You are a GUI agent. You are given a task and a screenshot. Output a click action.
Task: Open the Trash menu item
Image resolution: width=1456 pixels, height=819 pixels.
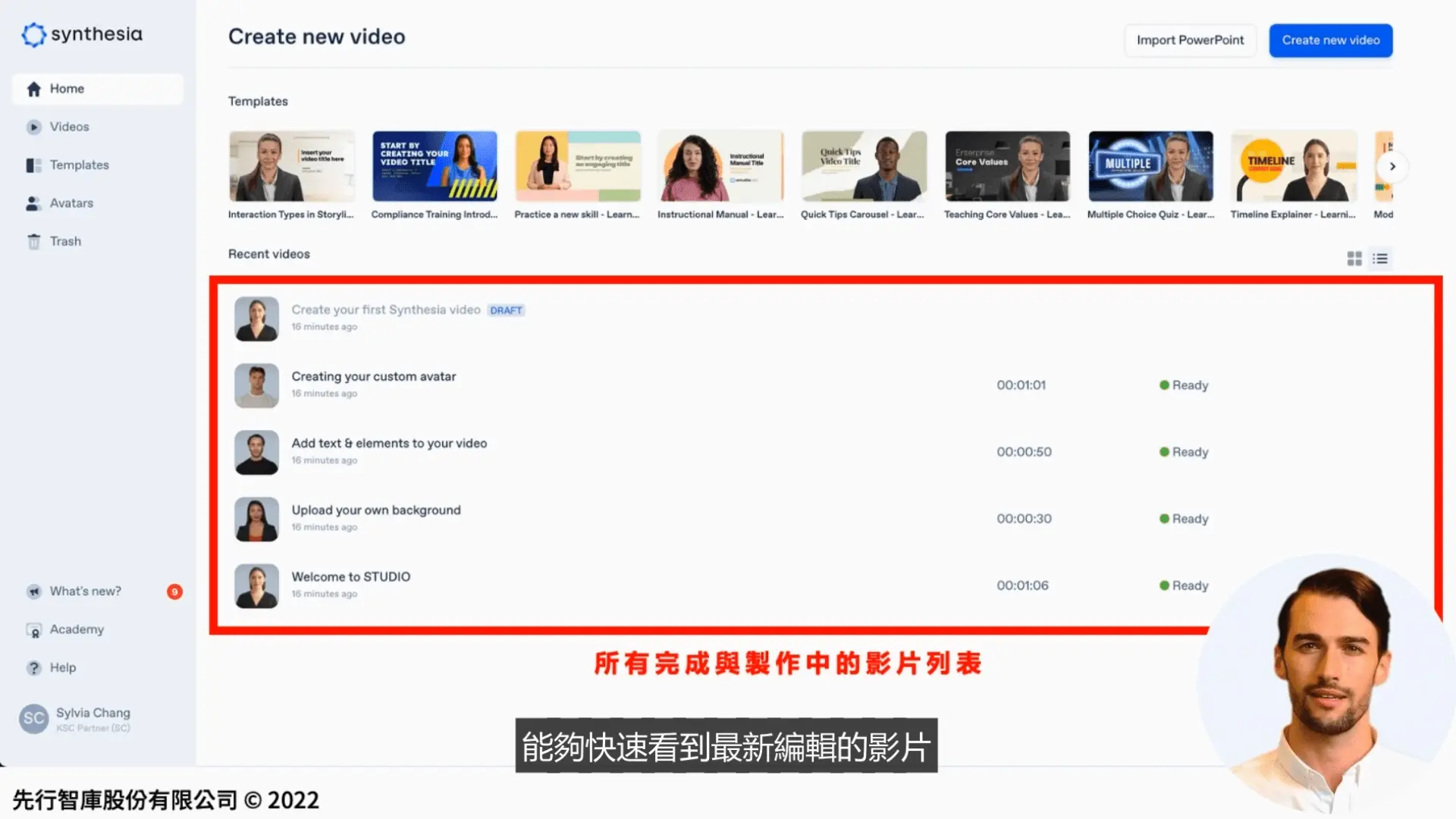click(x=65, y=241)
